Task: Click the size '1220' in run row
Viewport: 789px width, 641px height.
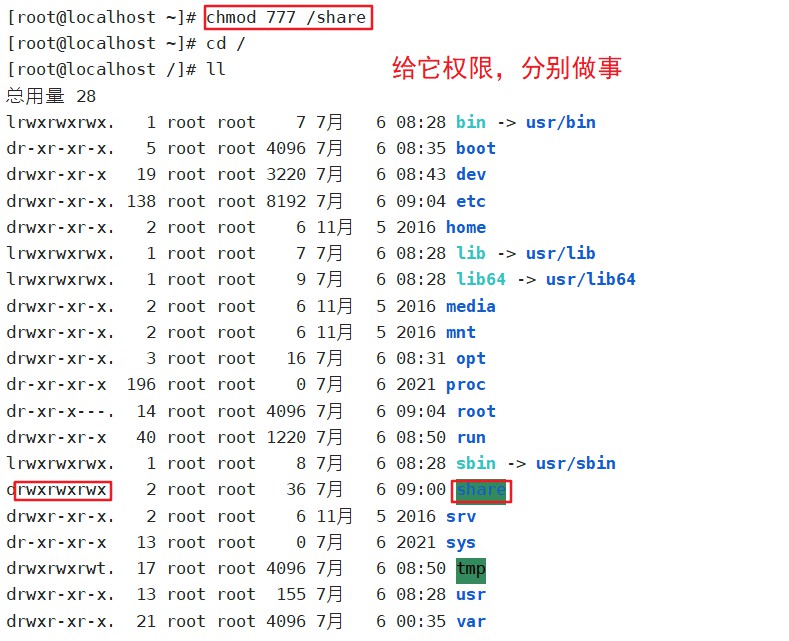Action: [x=286, y=438]
